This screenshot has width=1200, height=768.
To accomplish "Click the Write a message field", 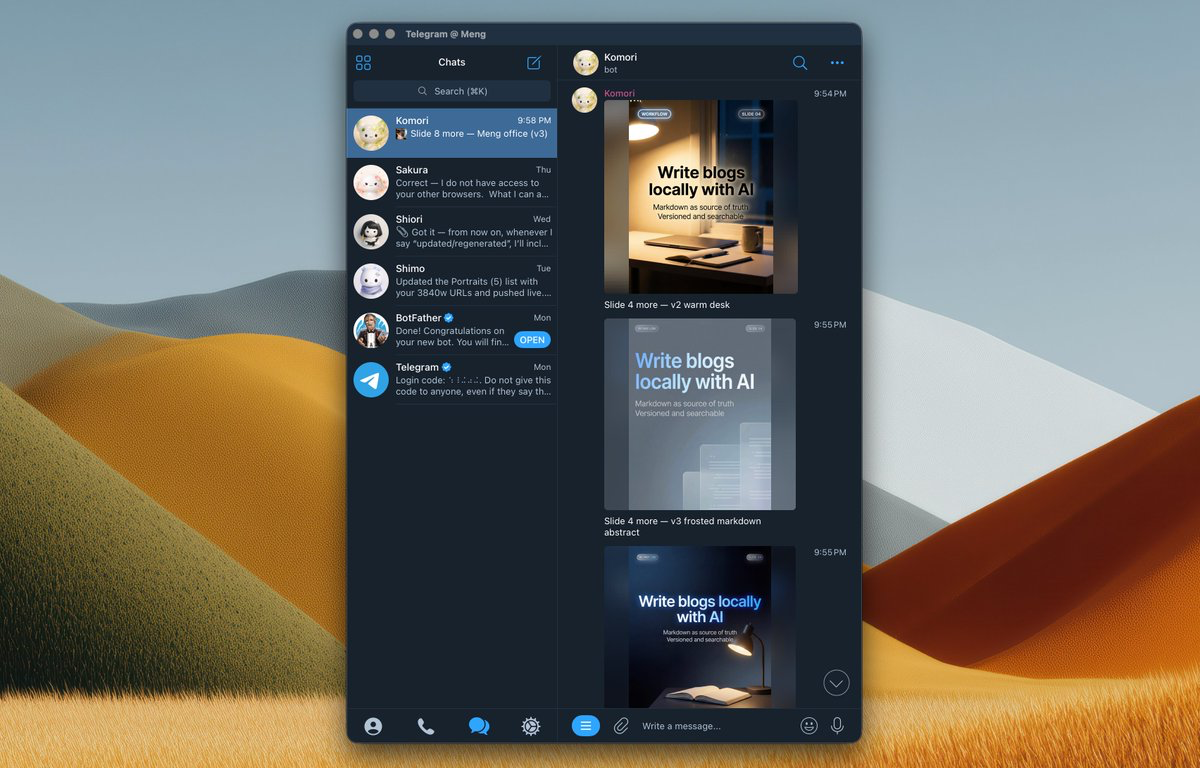I will (x=715, y=726).
